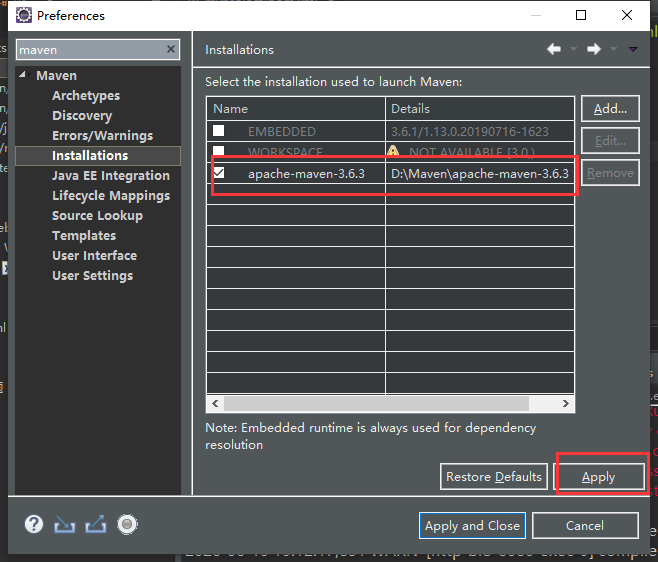Open Source Lookup settings
The width and height of the screenshot is (658, 562).
[97, 216]
